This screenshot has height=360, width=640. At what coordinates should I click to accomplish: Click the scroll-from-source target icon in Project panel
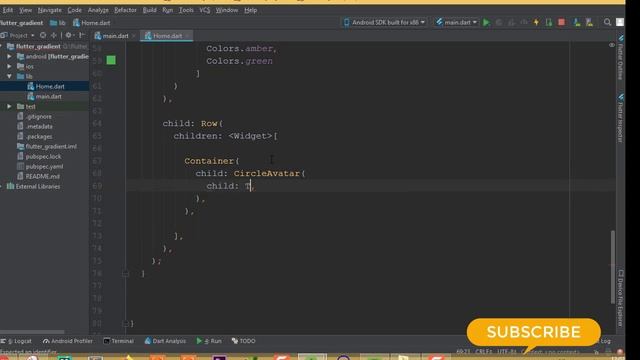coord(43,36)
